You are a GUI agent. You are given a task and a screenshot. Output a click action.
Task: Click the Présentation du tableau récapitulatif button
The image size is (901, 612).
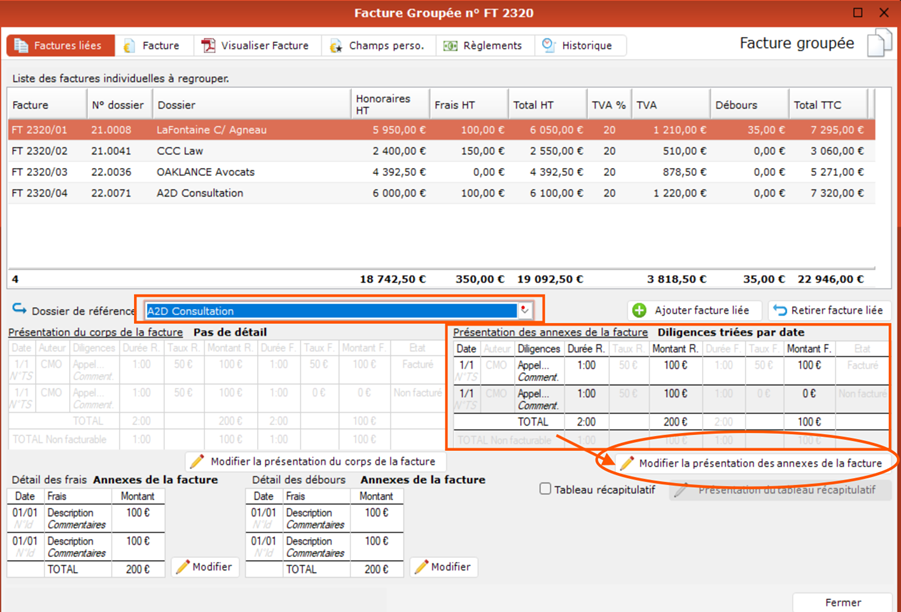780,490
